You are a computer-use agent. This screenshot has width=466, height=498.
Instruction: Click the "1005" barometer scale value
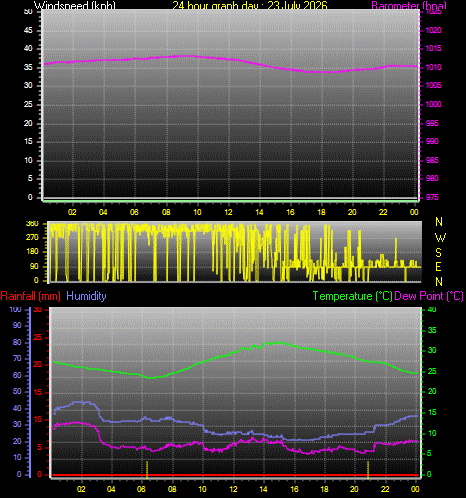(x=433, y=85)
